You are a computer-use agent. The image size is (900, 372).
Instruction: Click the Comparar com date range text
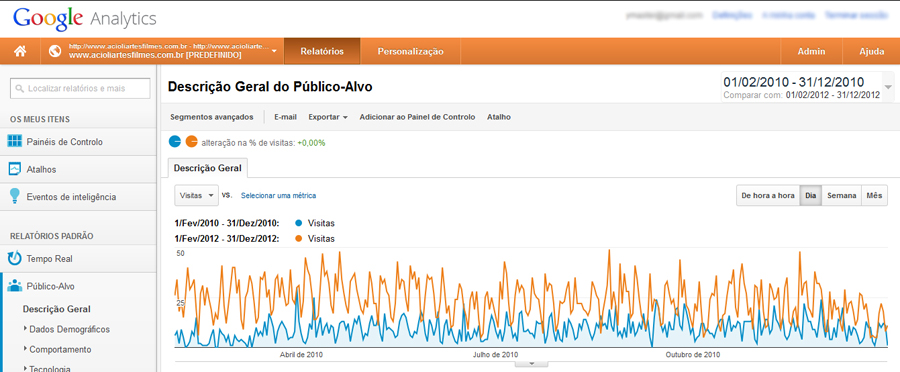point(802,95)
